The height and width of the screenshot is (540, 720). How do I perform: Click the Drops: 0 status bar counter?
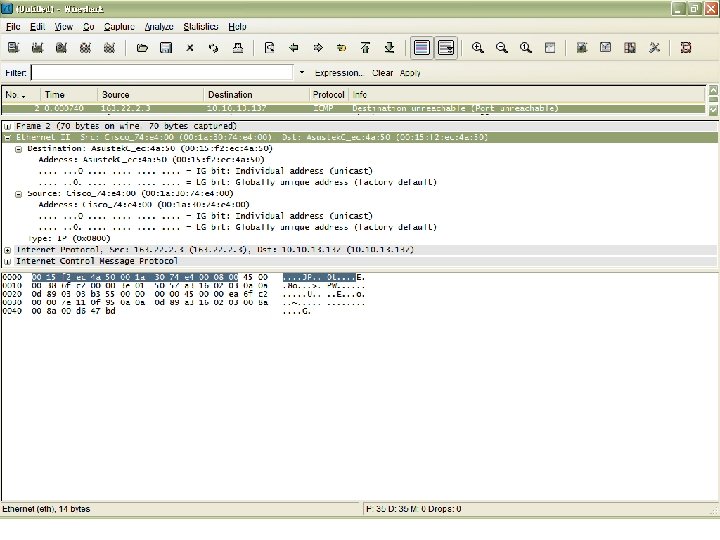point(444,509)
